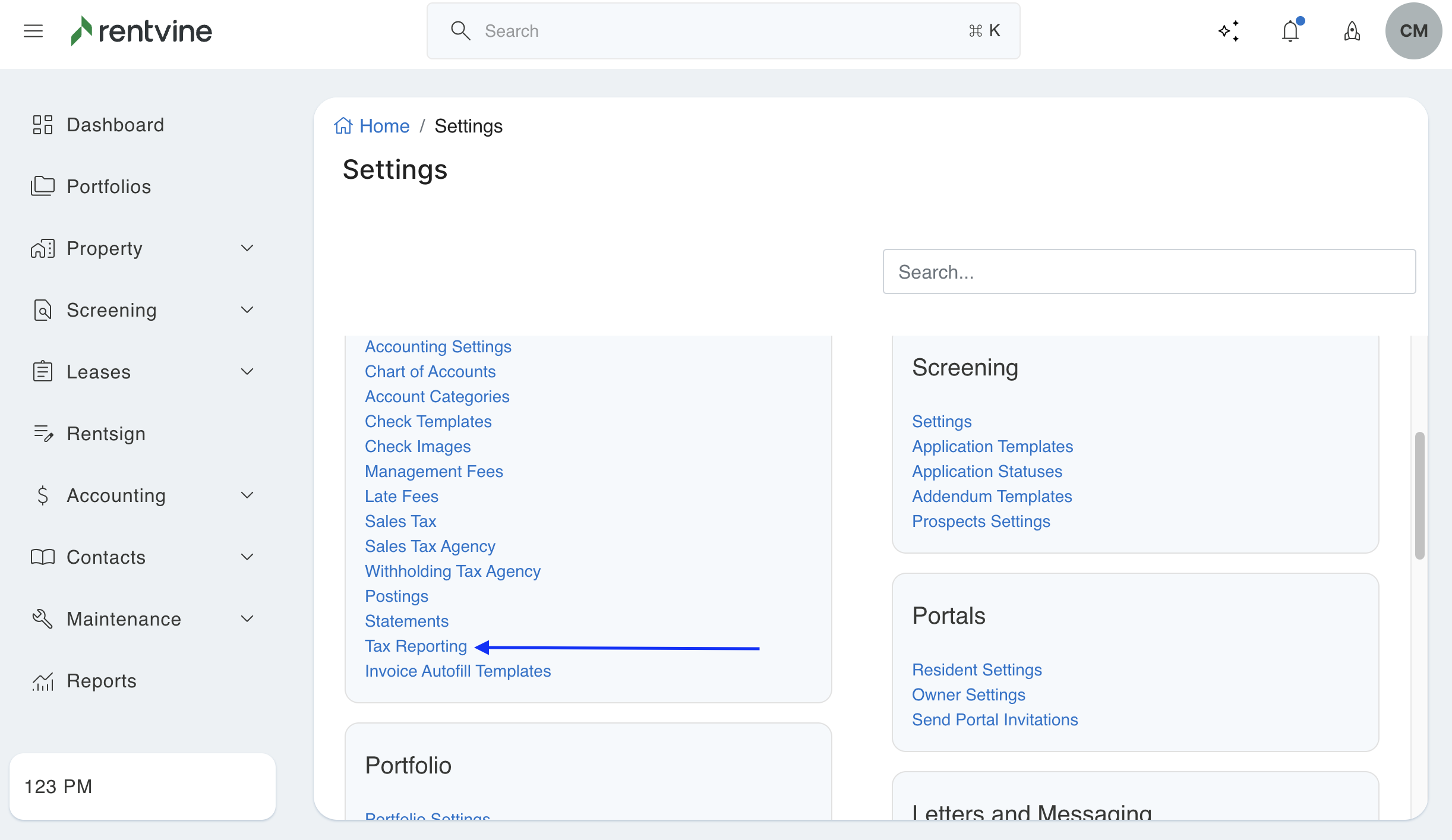Open Contacts in the sidebar
The image size is (1452, 840).
pyautogui.click(x=106, y=557)
